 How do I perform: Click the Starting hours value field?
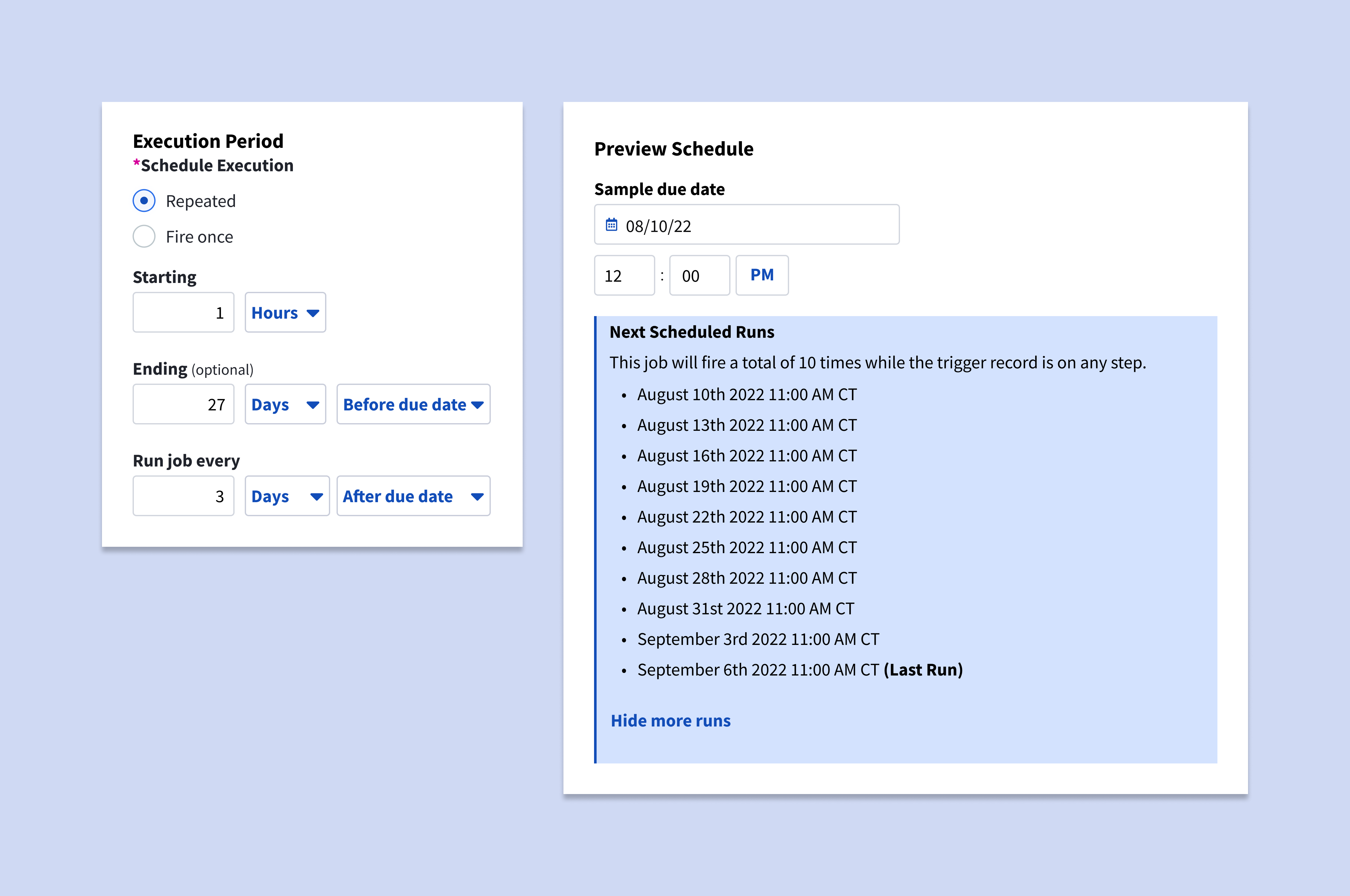point(183,313)
